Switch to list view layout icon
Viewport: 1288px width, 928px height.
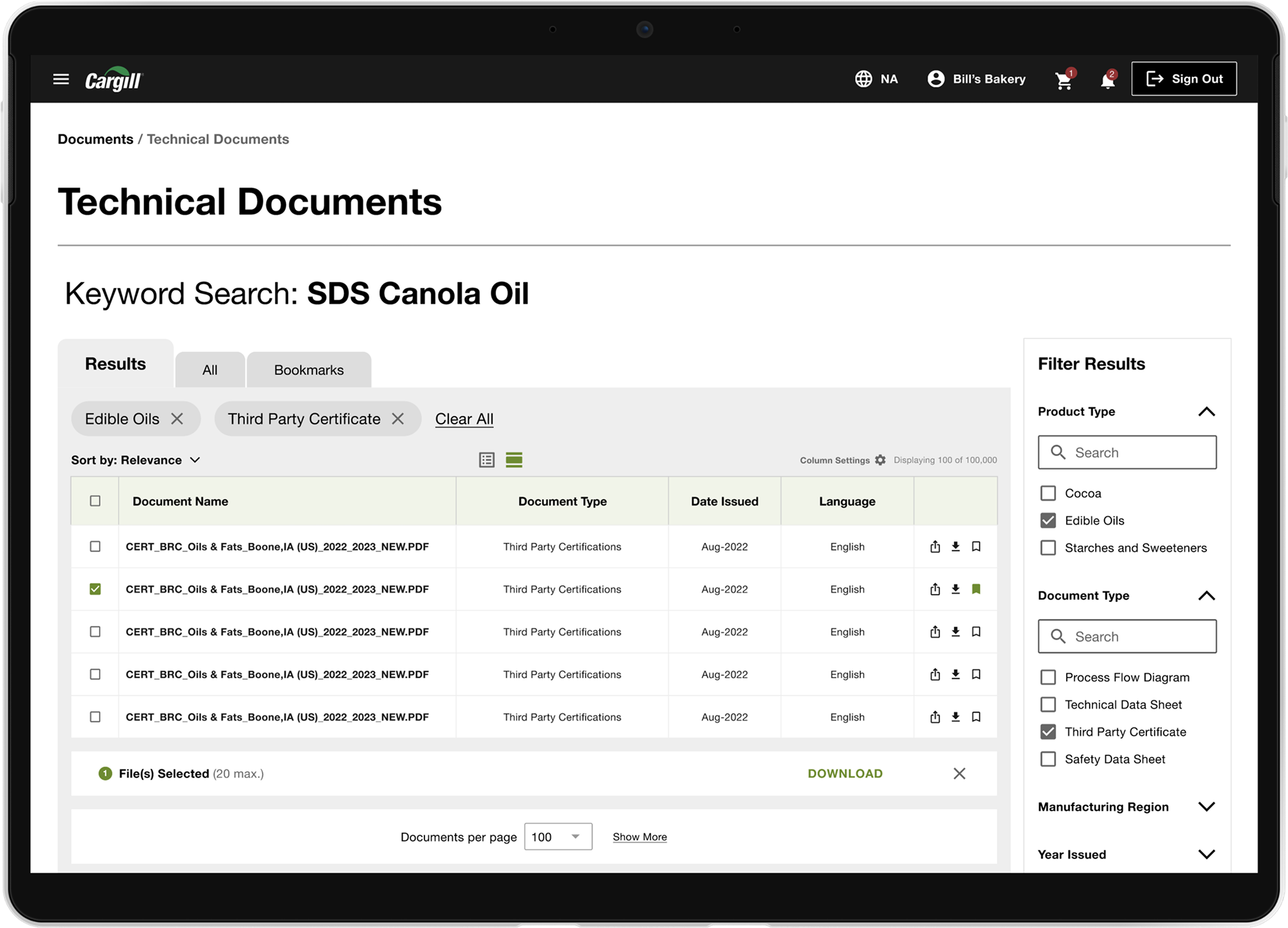pos(487,460)
